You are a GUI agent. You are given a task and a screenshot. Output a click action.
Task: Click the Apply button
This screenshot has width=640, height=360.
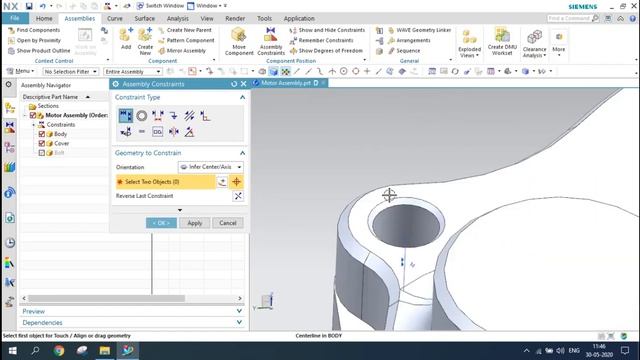coord(195,223)
